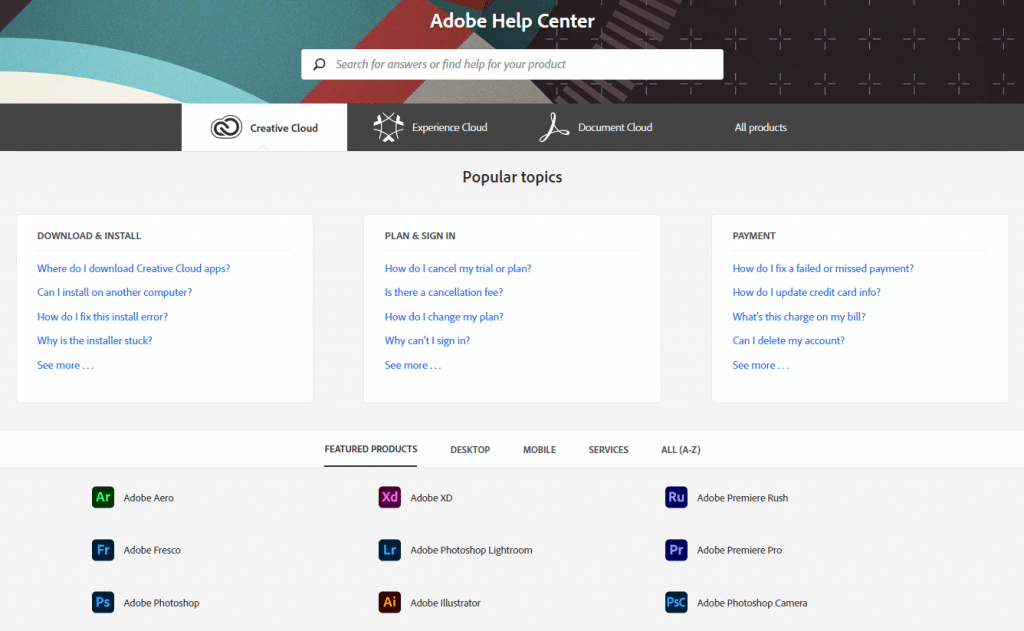Open the Photoshop Lightroom icon
This screenshot has width=1024, height=631.
point(390,550)
